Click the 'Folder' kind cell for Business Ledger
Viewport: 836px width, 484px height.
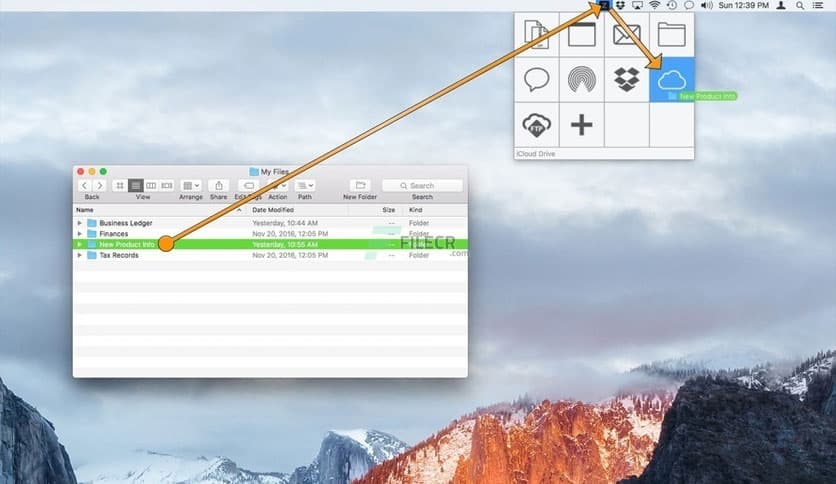click(419, 223)
